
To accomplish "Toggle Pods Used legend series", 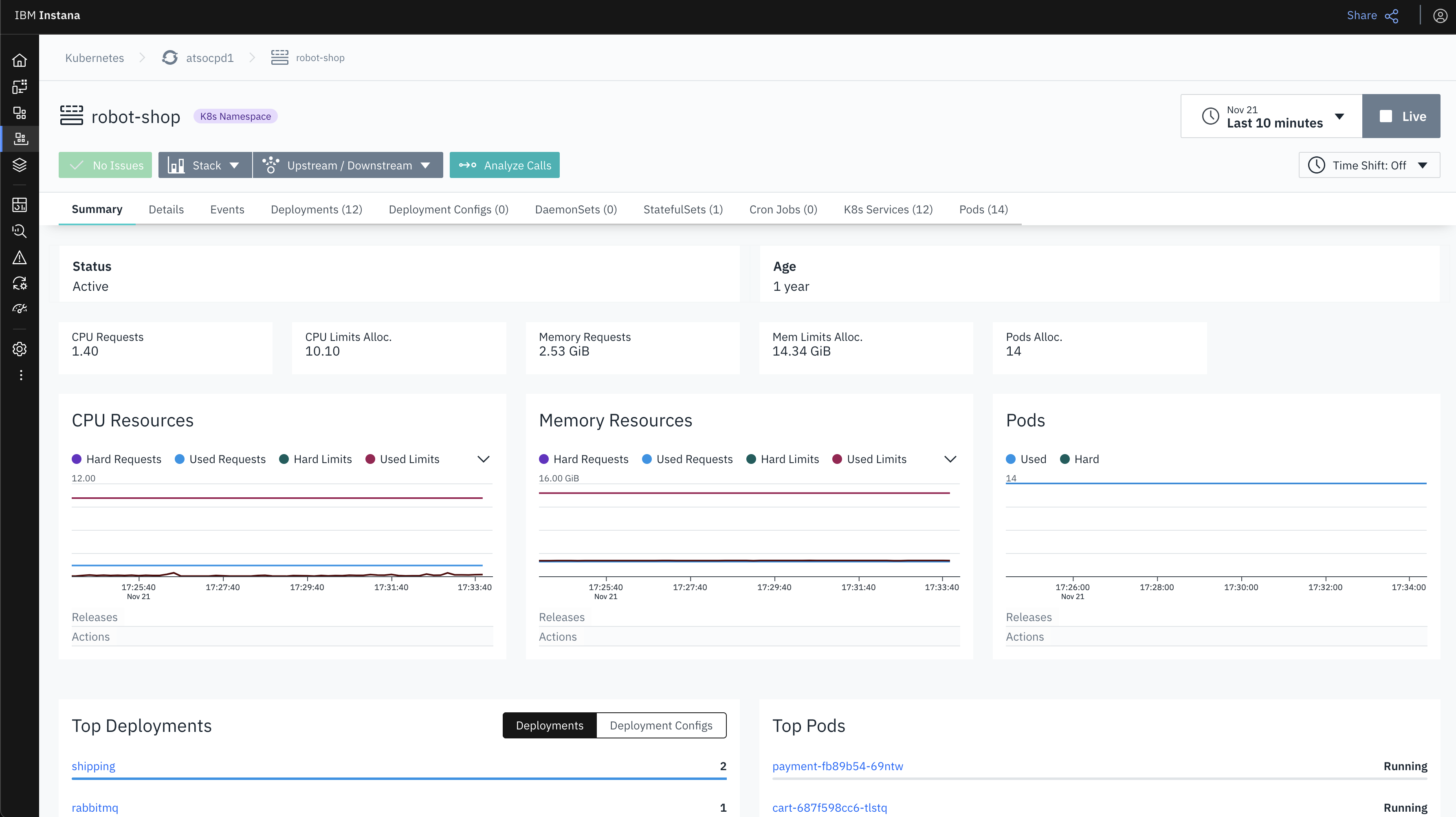I will click(x=1026, y=459).
